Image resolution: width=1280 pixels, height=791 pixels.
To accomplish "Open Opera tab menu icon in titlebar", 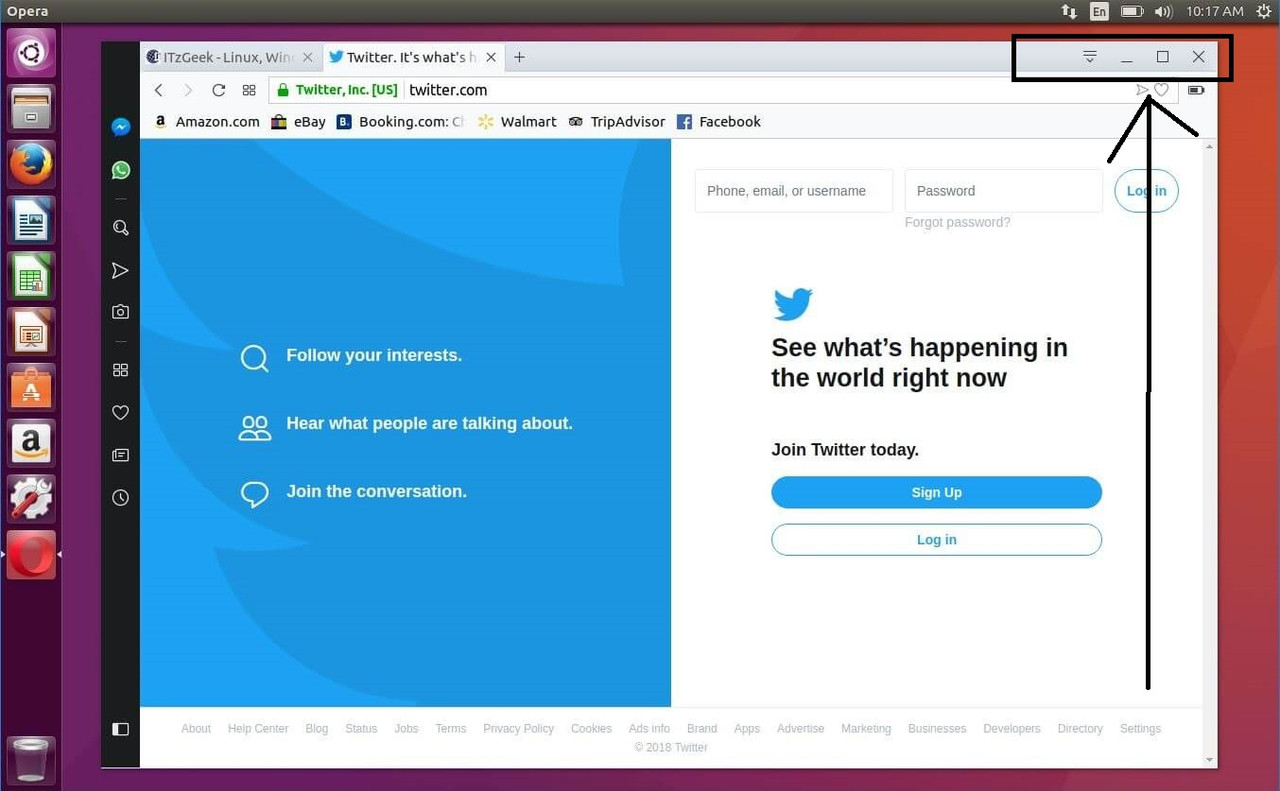I will [1090, 57].
